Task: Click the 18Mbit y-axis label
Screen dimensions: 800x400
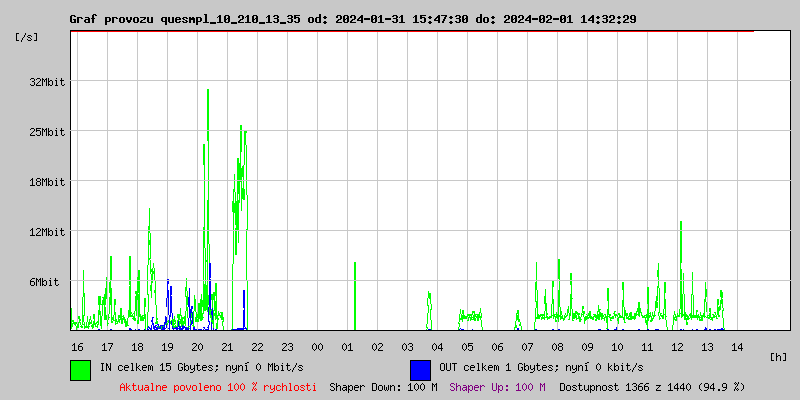Action: click(x=46, y=182)
